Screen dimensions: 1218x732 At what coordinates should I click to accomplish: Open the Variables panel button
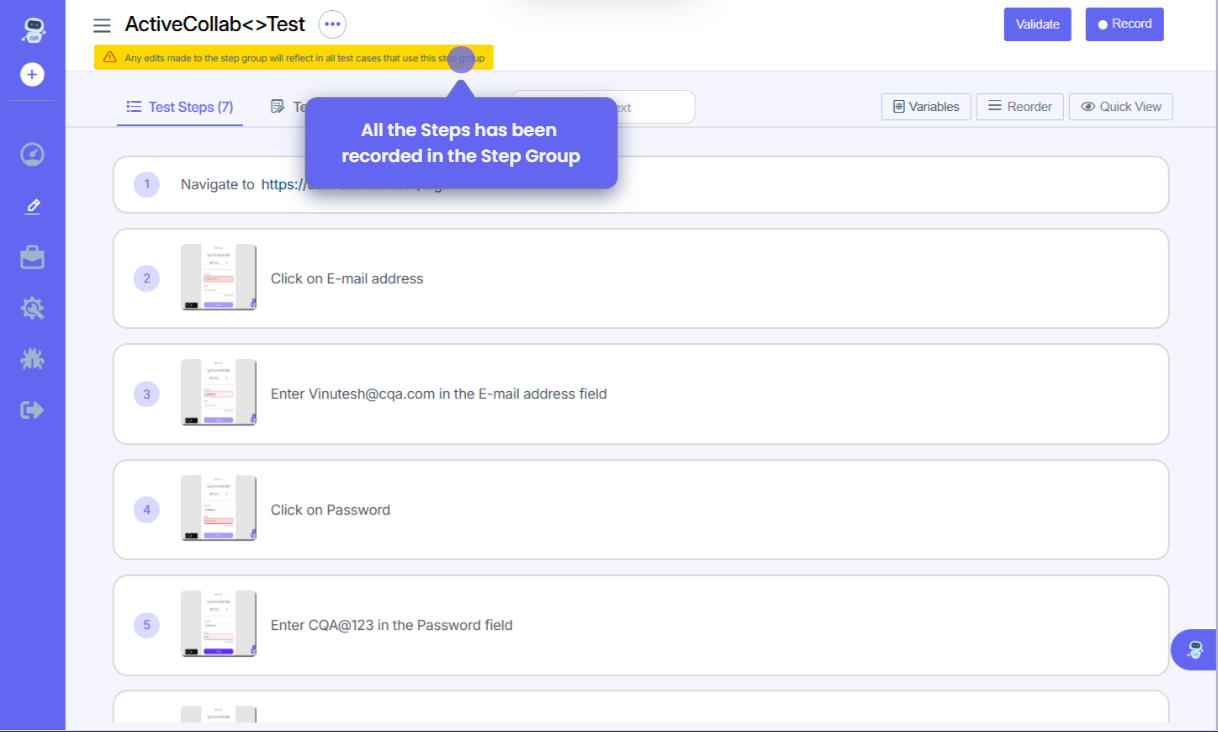[x=925, y=107]
